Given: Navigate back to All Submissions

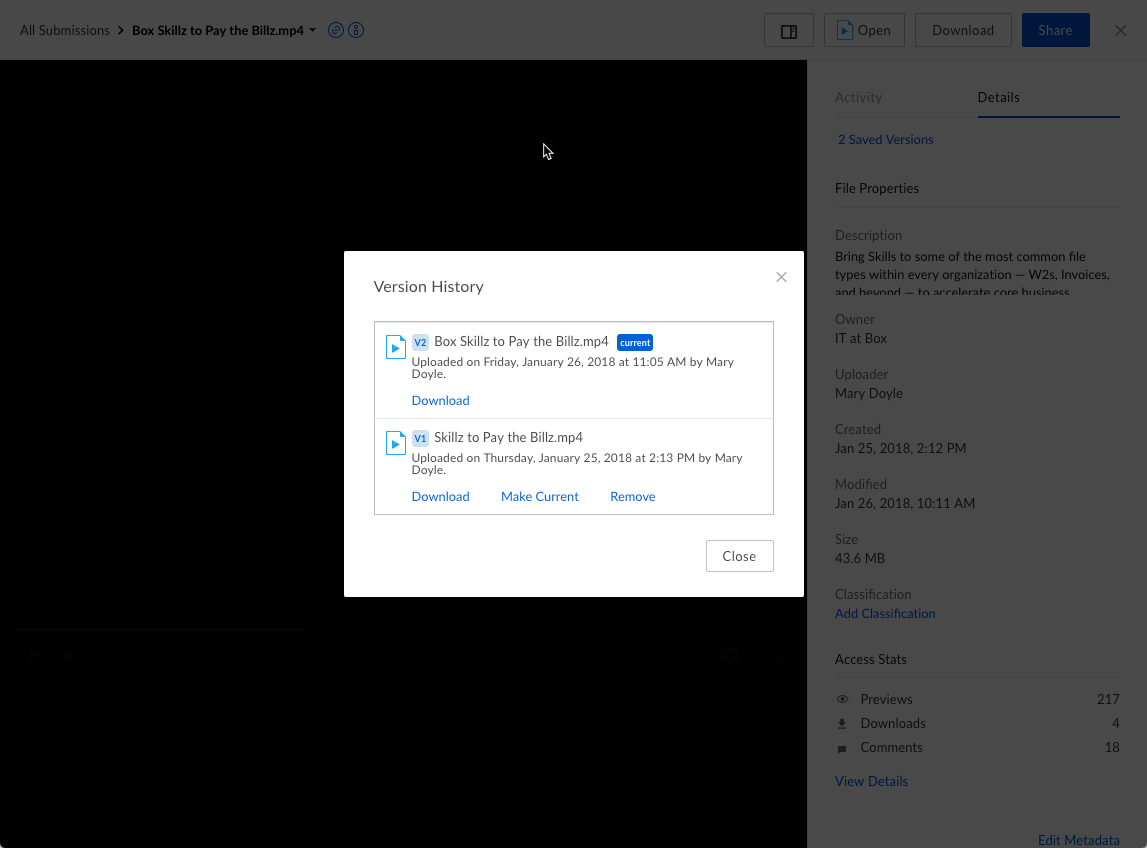Looking at the screenshot, I should [x=64, y=30].
